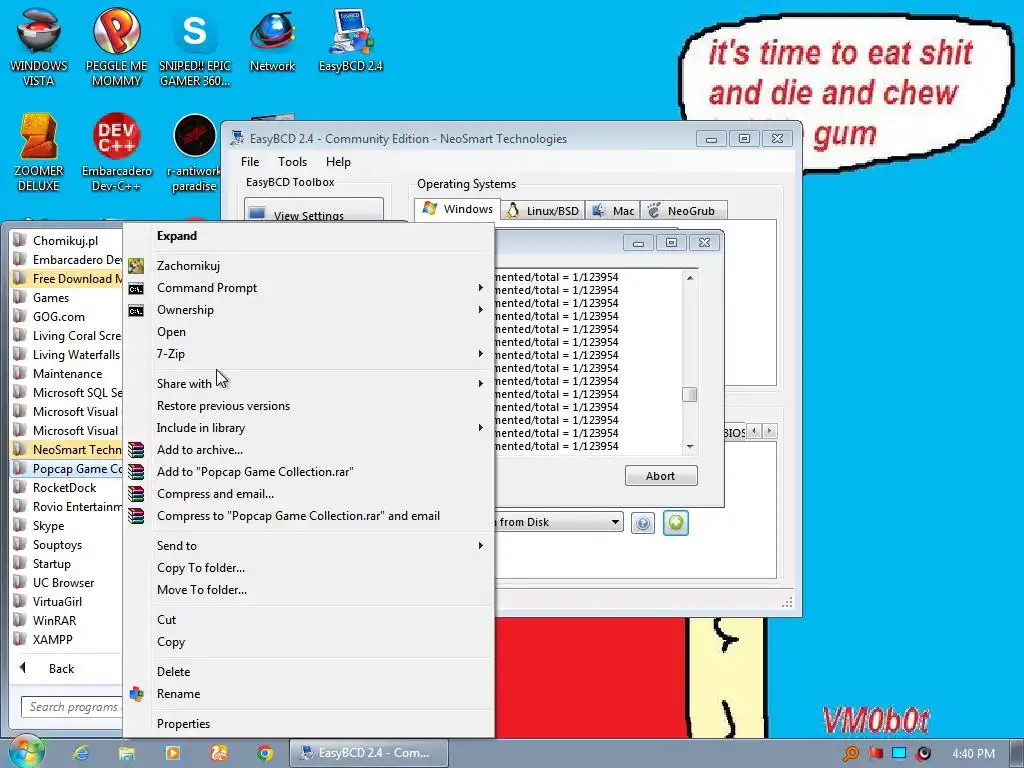Open the SNIPED!! EPIC GAMER 360 Skype icon
The height and width of the screenshot is (768, 1024).
(195, 47)
